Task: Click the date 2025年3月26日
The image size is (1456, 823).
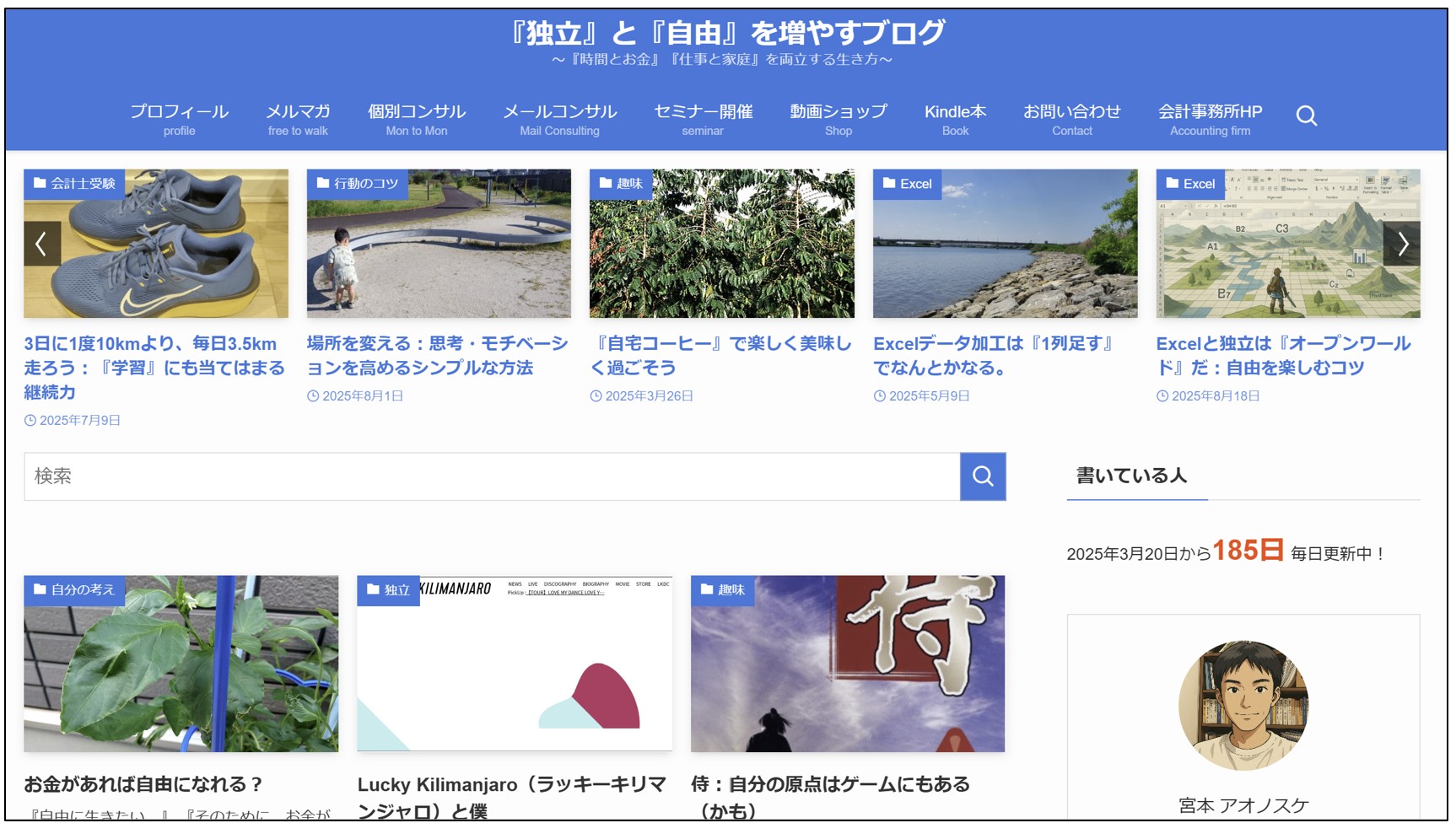Action: coord(649,395)
